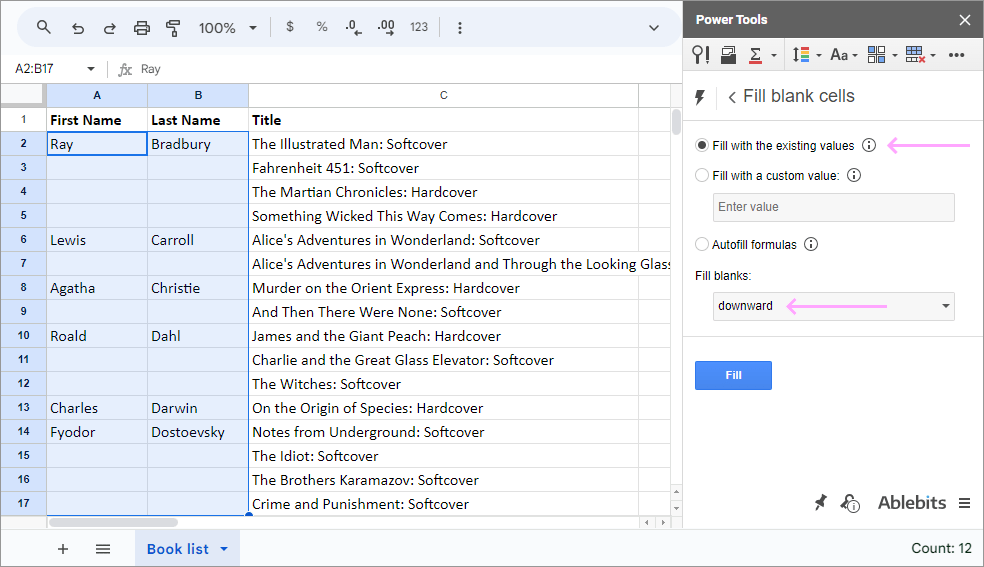Undo the last action
This screenshot has height=567, width=984.
(78, 28)
